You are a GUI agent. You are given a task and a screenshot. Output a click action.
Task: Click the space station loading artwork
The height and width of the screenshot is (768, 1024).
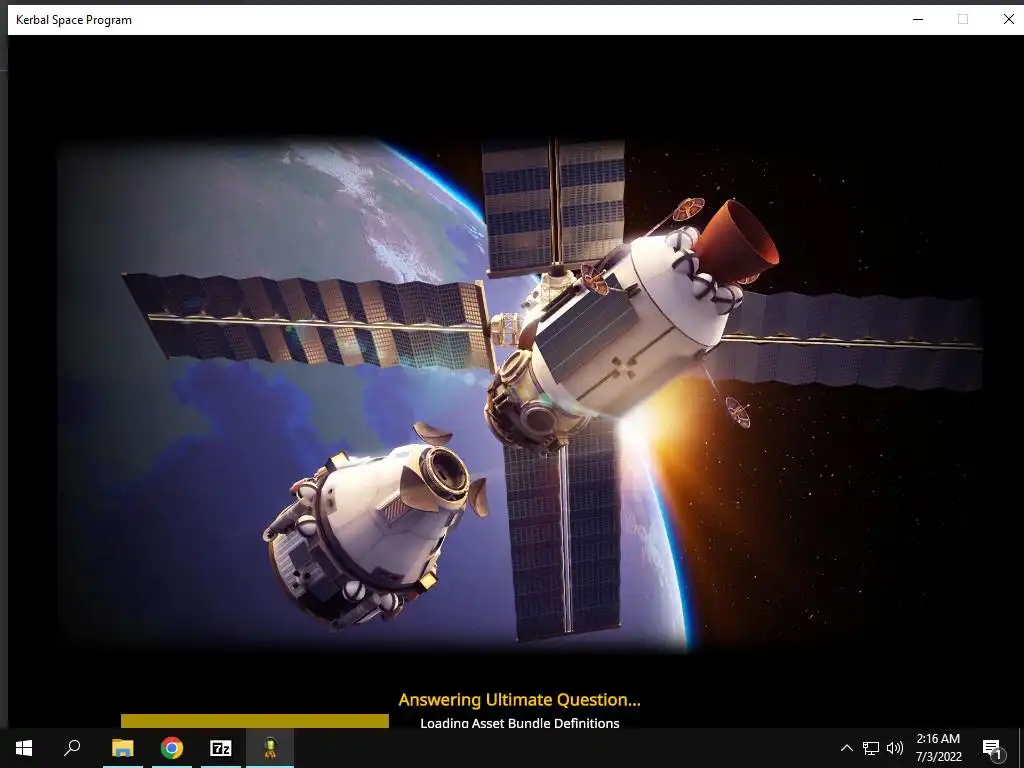point(520,394)
